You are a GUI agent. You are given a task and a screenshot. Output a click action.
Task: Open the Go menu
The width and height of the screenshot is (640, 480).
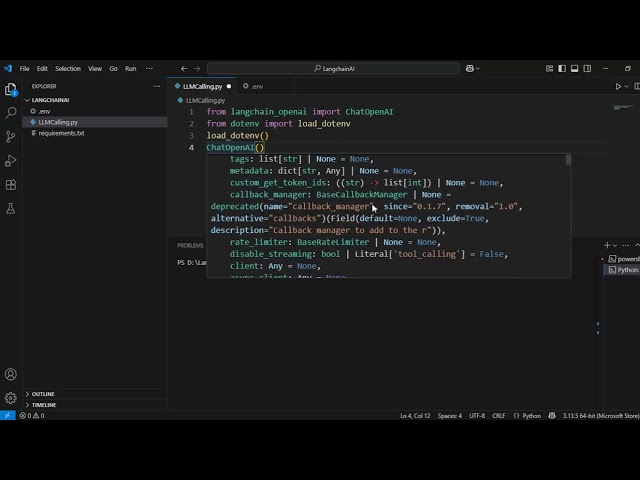(x=113, y=69)
